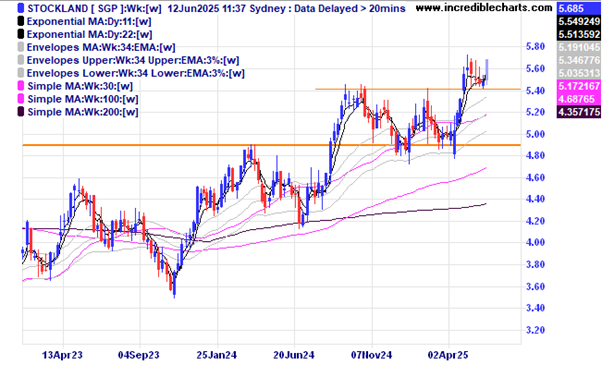This screenshot has width=602, height=365.
Task: Click the 3.80 price axis label
Action: (535, 264)
